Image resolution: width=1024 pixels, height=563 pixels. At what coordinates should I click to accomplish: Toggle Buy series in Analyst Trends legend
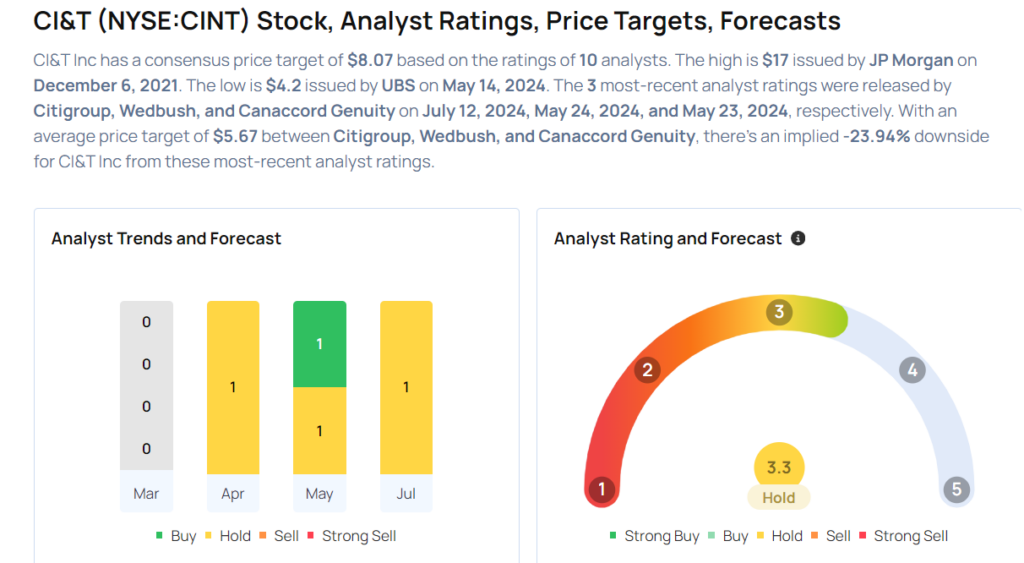pos(175,536)
